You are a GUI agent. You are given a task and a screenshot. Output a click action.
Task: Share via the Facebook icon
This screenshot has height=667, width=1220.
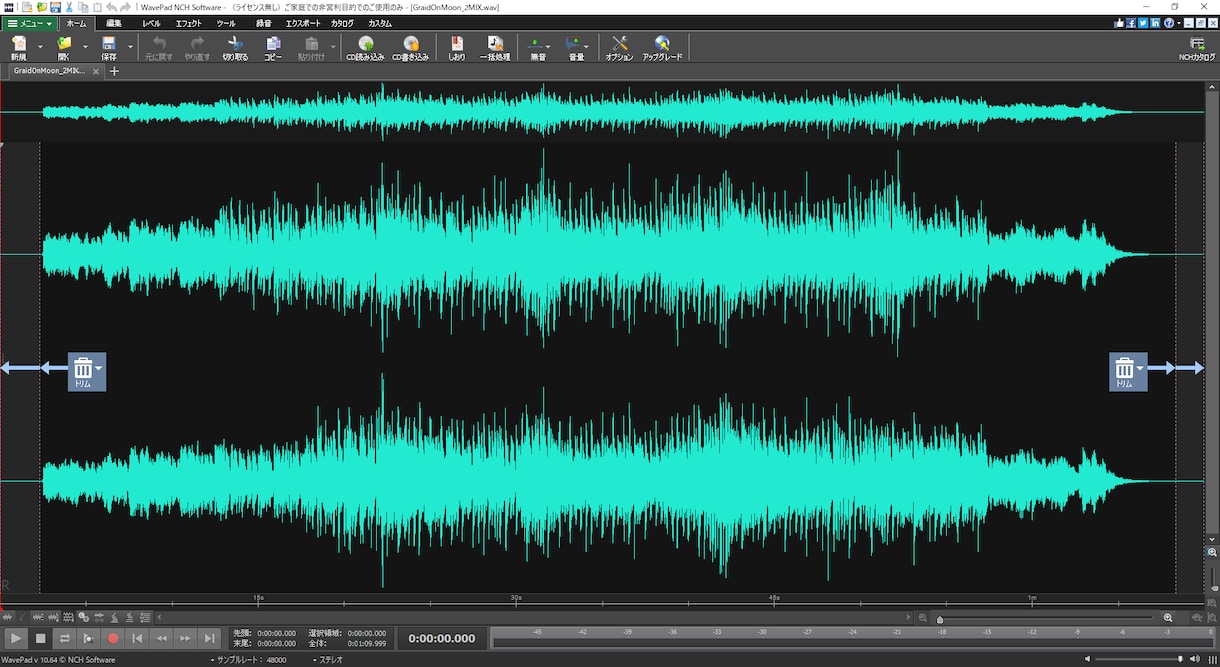pyautogui.click(x=1131, y=23)
